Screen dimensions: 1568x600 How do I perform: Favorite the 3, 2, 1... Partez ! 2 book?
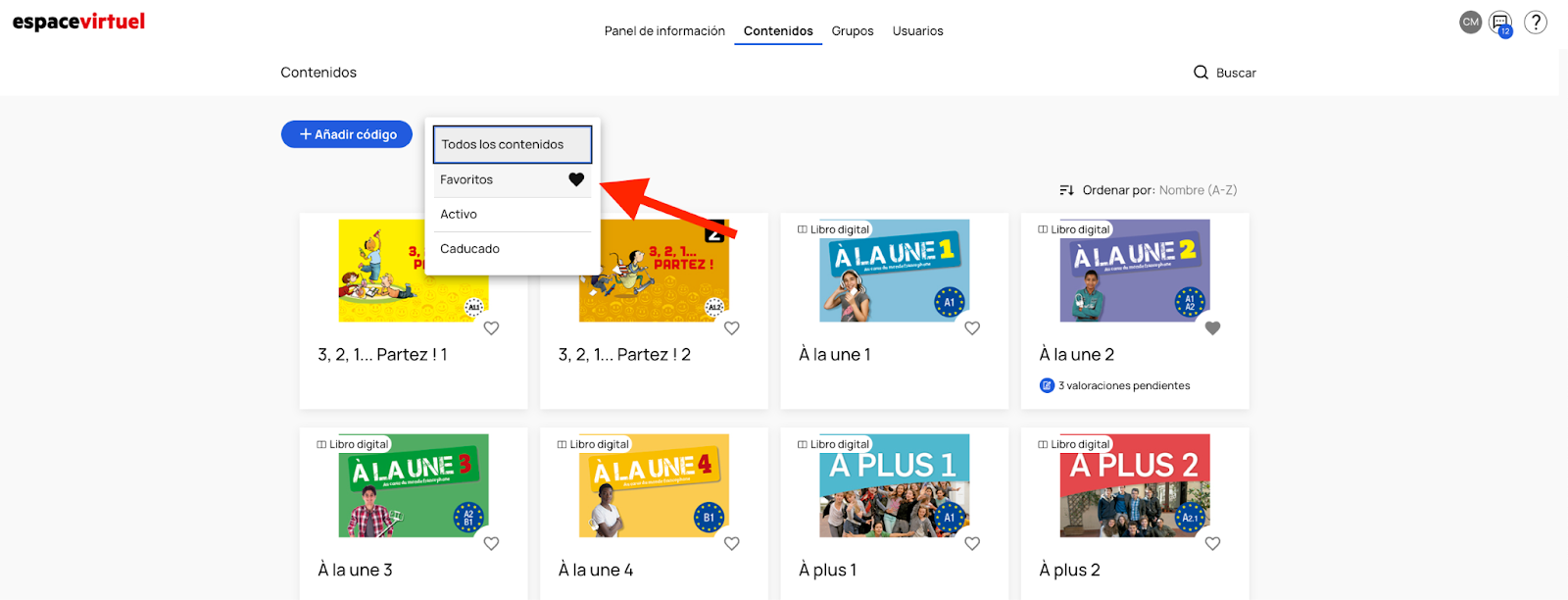coord(732,328)
